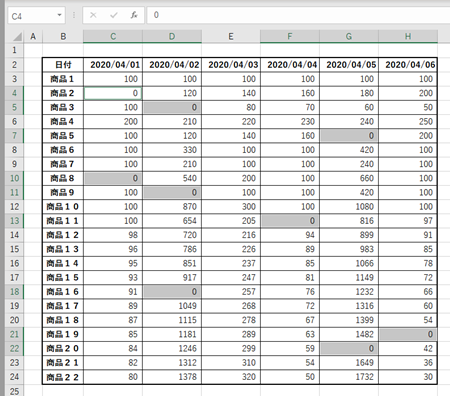Select column G header
450x396 pixels.
pyautogui.click(x=349, y=36)
